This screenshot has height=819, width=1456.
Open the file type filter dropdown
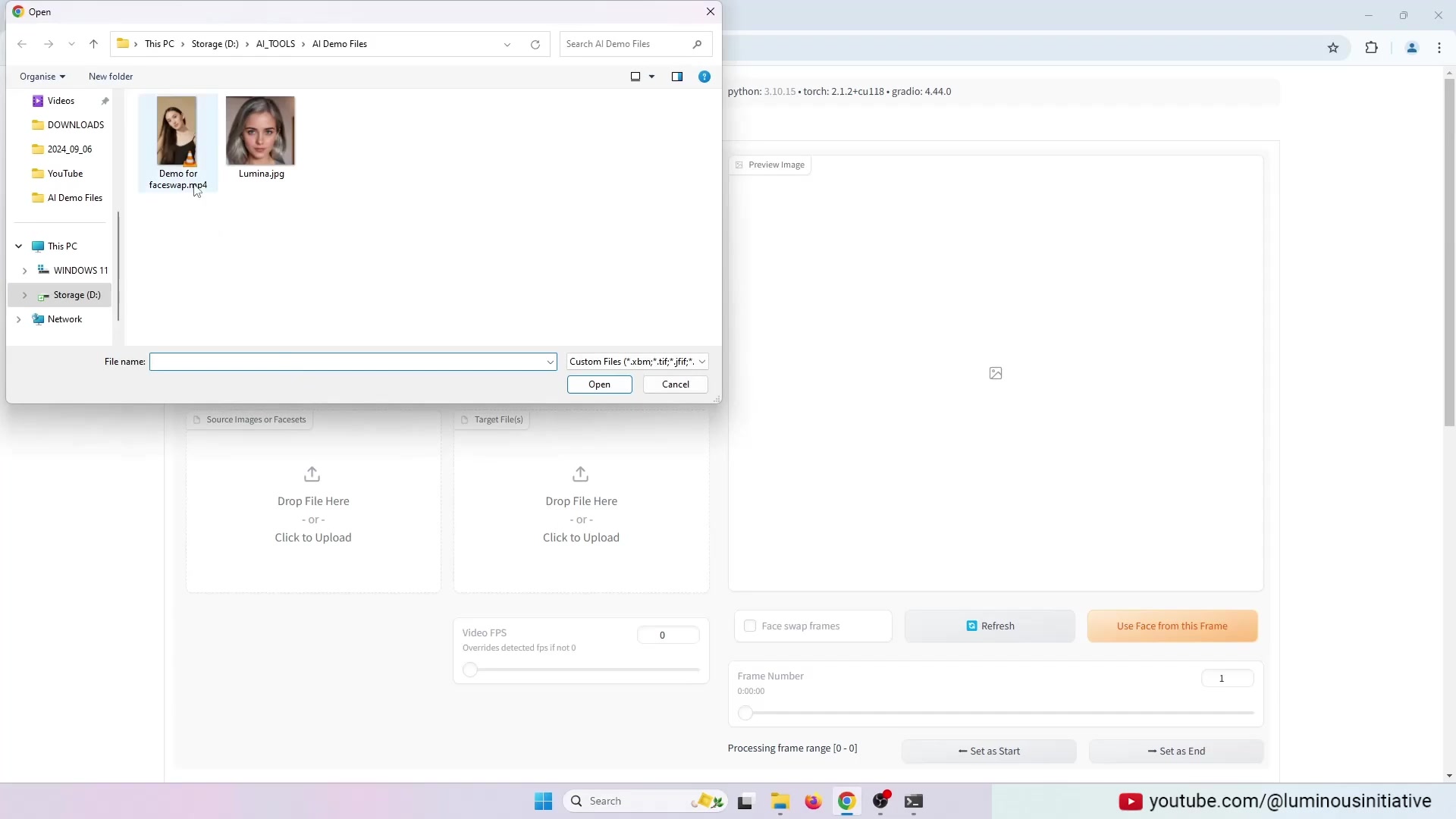(x=637, y=362)
